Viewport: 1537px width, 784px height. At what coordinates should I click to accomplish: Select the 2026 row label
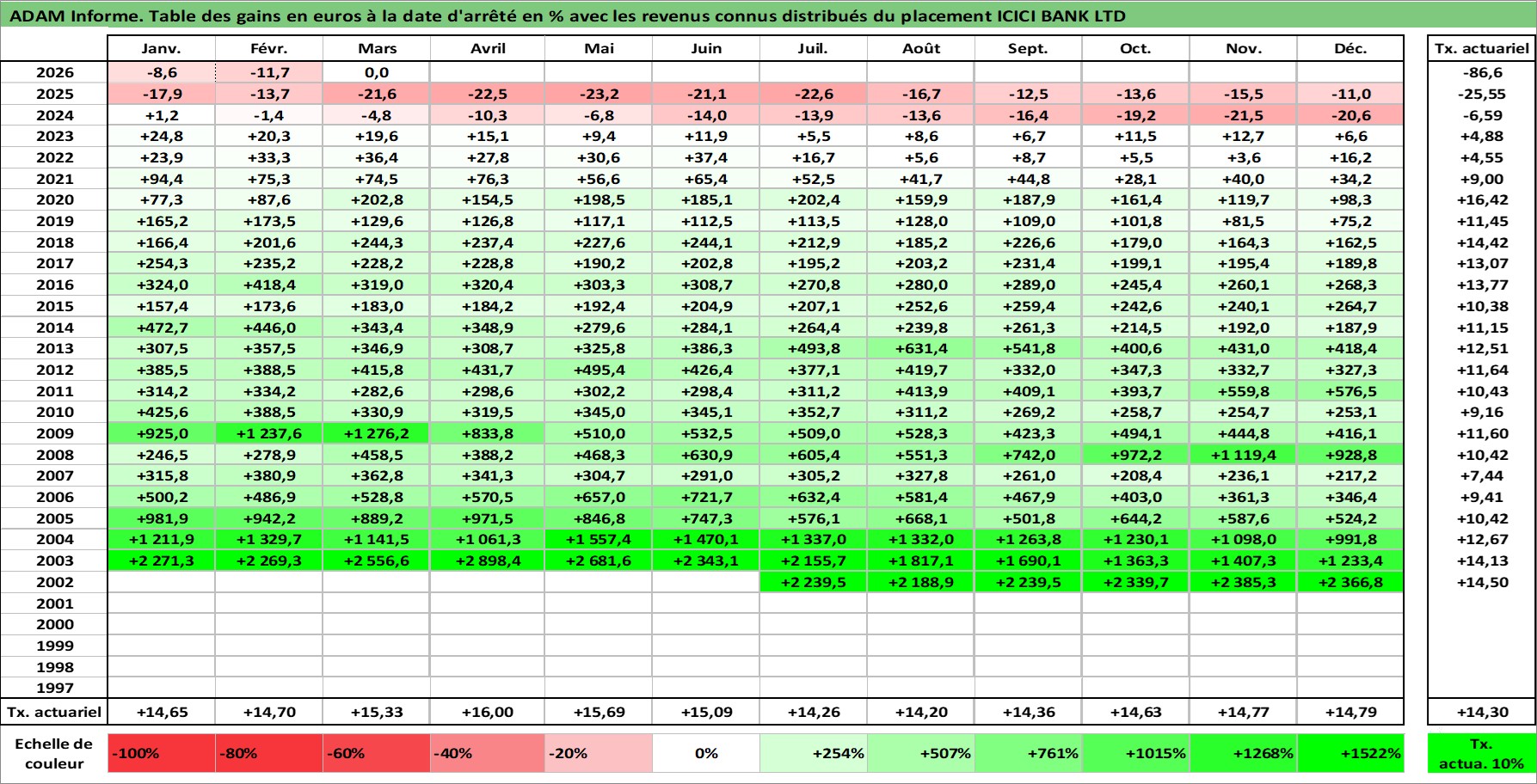tap(54, 72)
